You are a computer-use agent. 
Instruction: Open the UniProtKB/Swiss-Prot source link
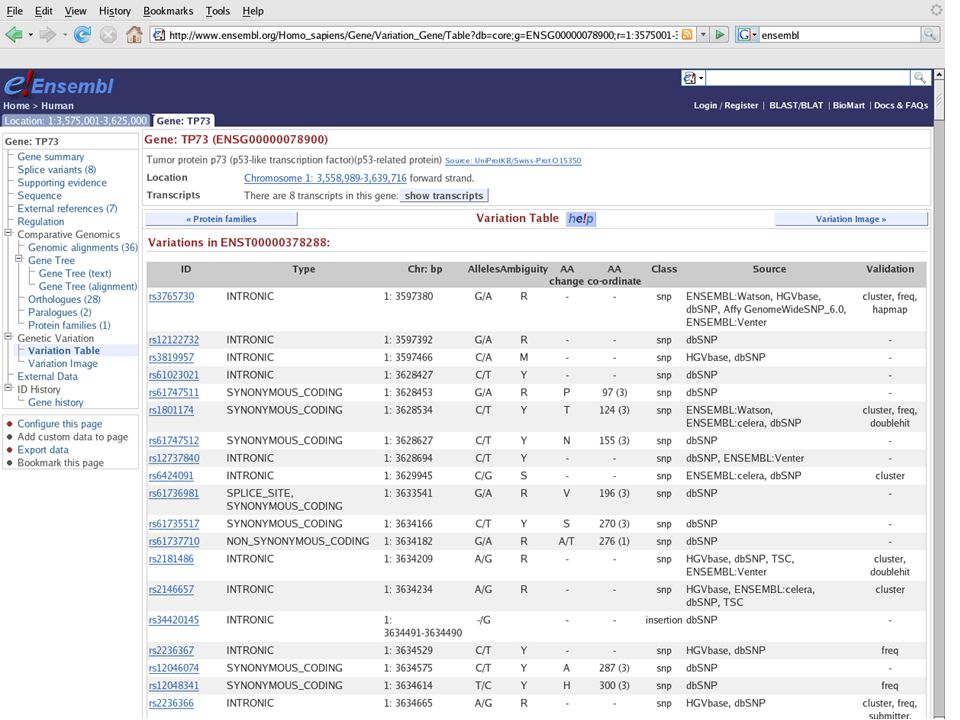(513, 160)
